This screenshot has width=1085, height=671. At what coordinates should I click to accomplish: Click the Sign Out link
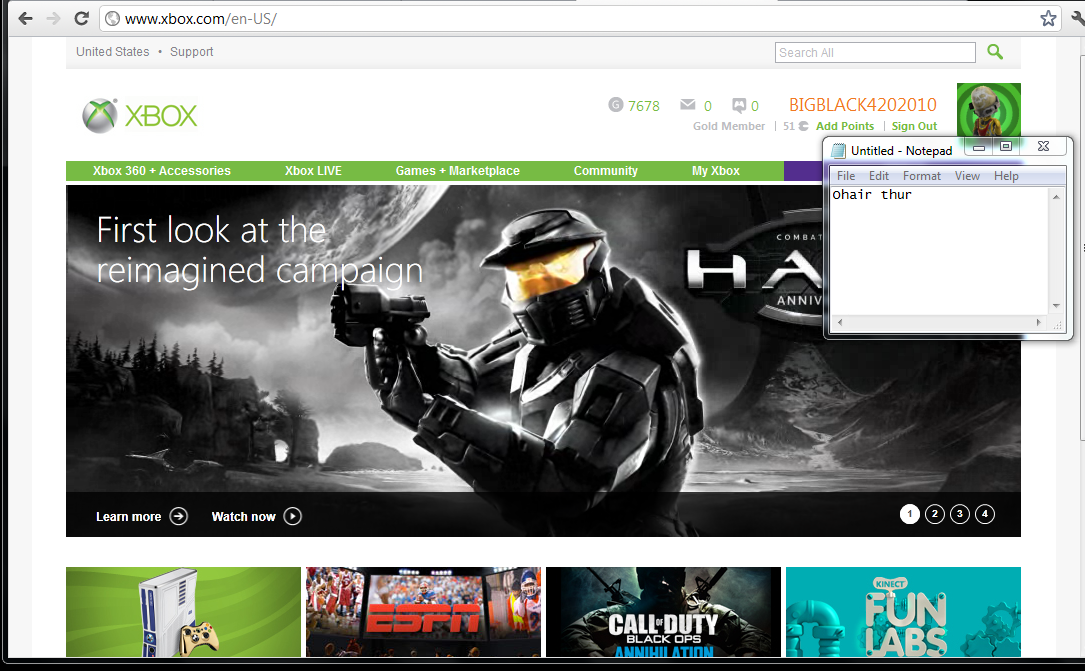pyautogui.click(x=914, y=126)
